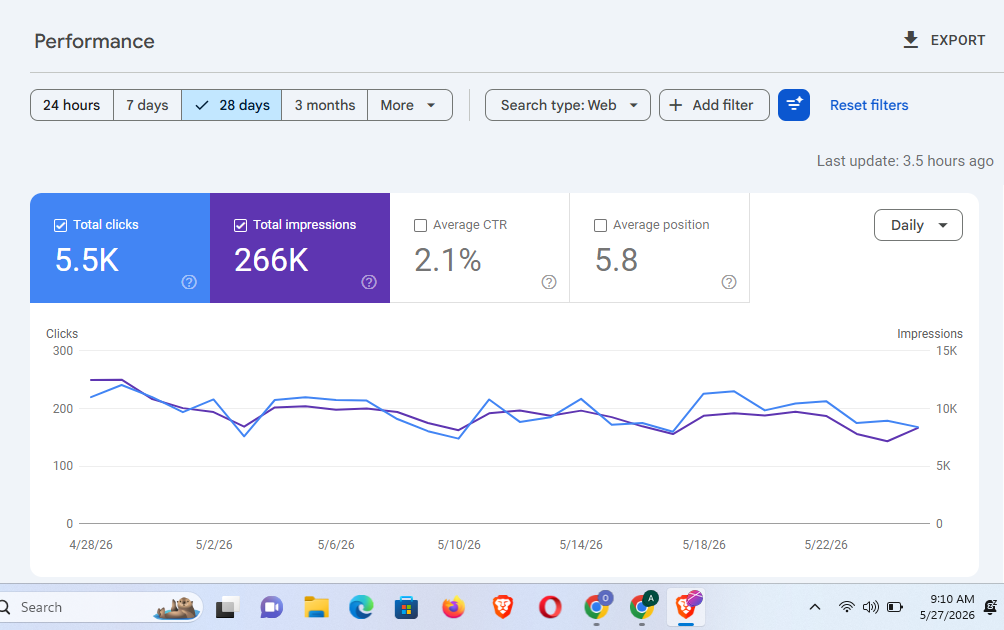Open the volume speaker icon
The width and height of the screenshot is (1004, 630).
coord(871,607)
